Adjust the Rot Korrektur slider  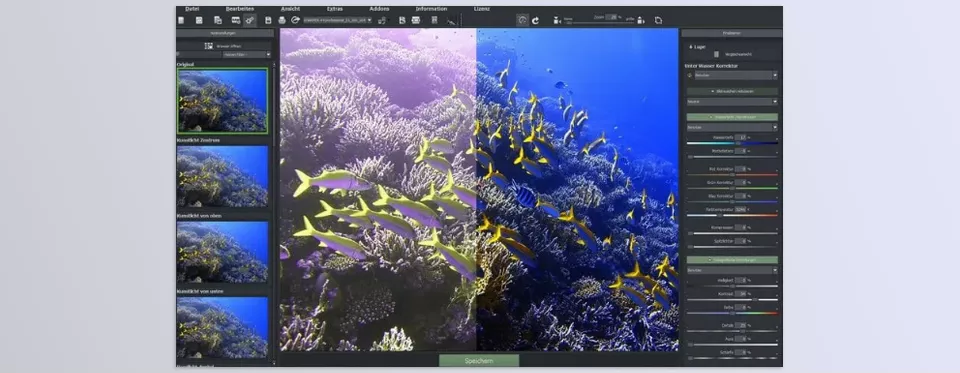[x=732, y=175]
